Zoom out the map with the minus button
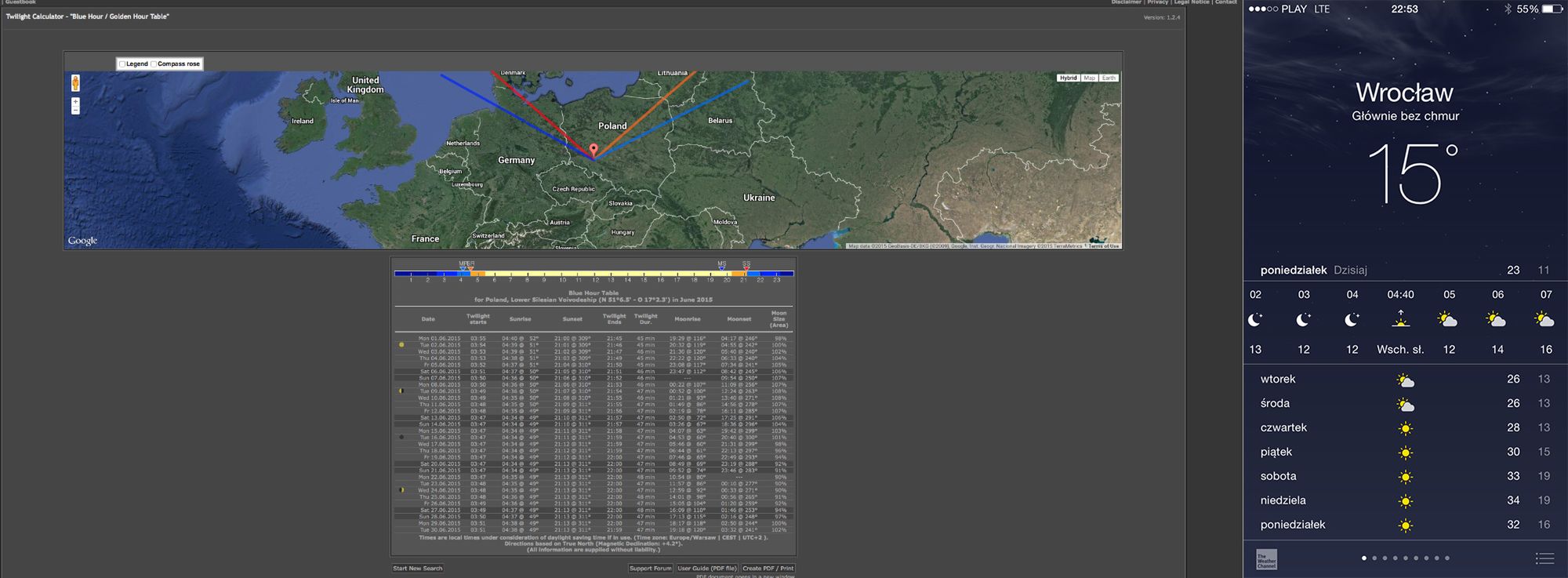Screen dimensions: 1568x578 tap(75, 111)
